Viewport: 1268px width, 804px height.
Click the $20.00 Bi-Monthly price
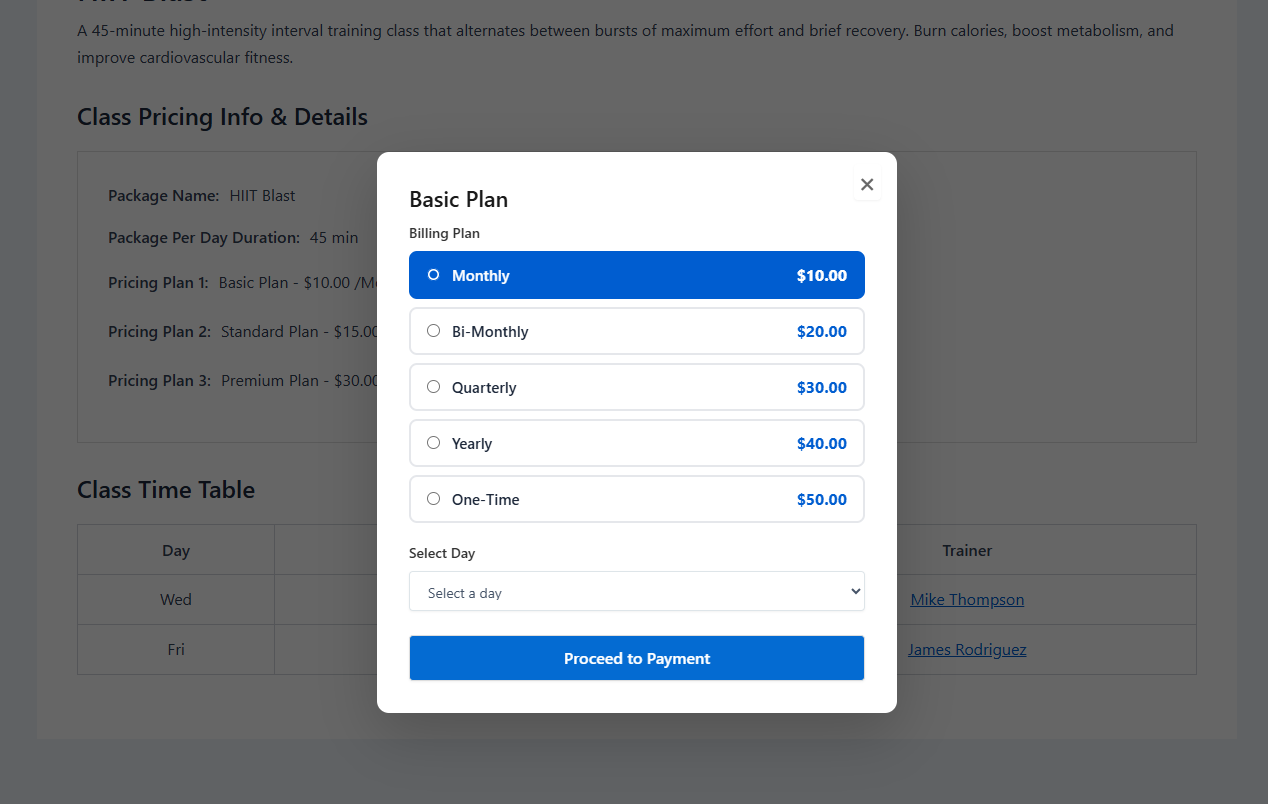click(821, 332)
